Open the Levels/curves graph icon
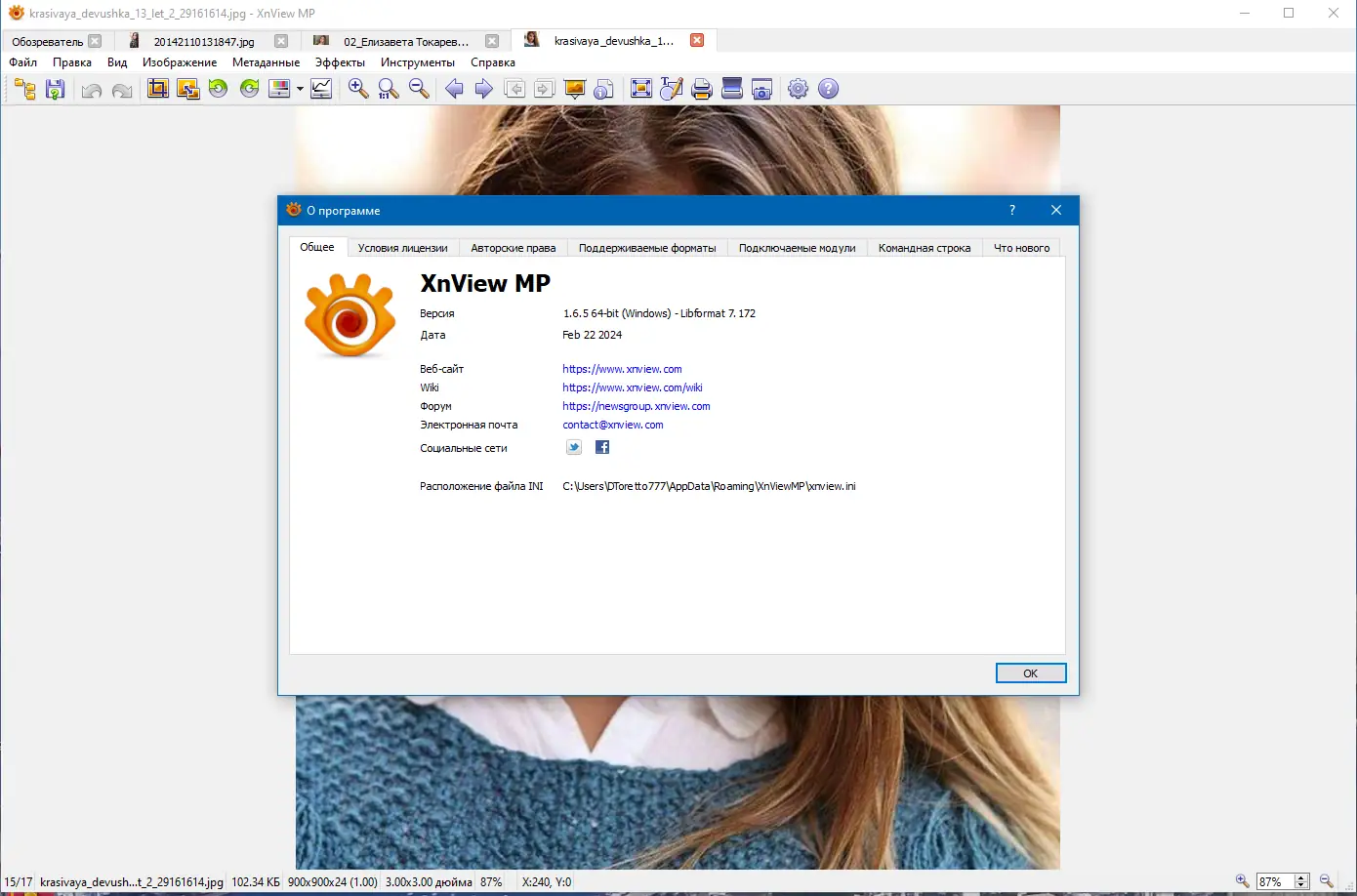The height and width of the screenshot is (896, 1357). [321, 90]
